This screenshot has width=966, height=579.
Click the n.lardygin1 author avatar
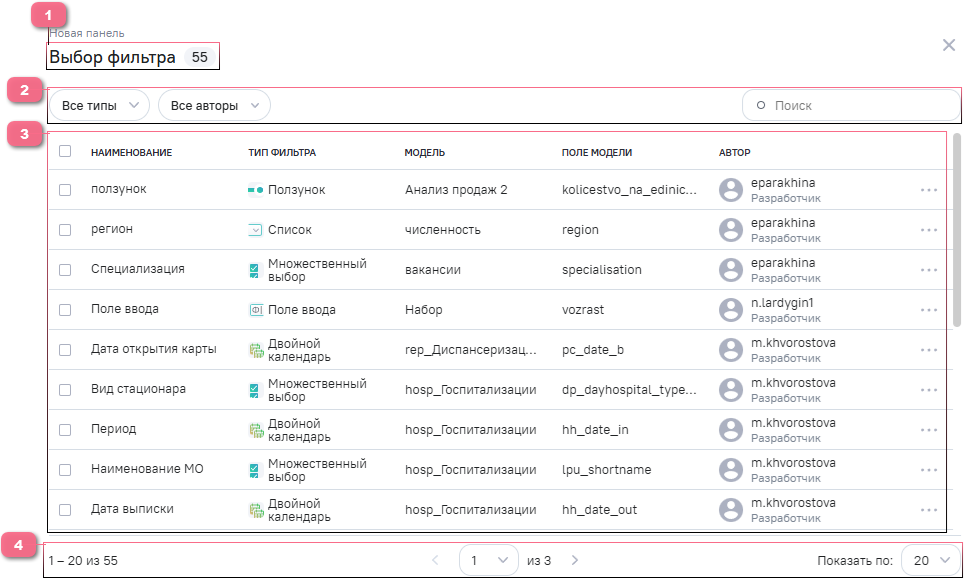click(732, 310)
